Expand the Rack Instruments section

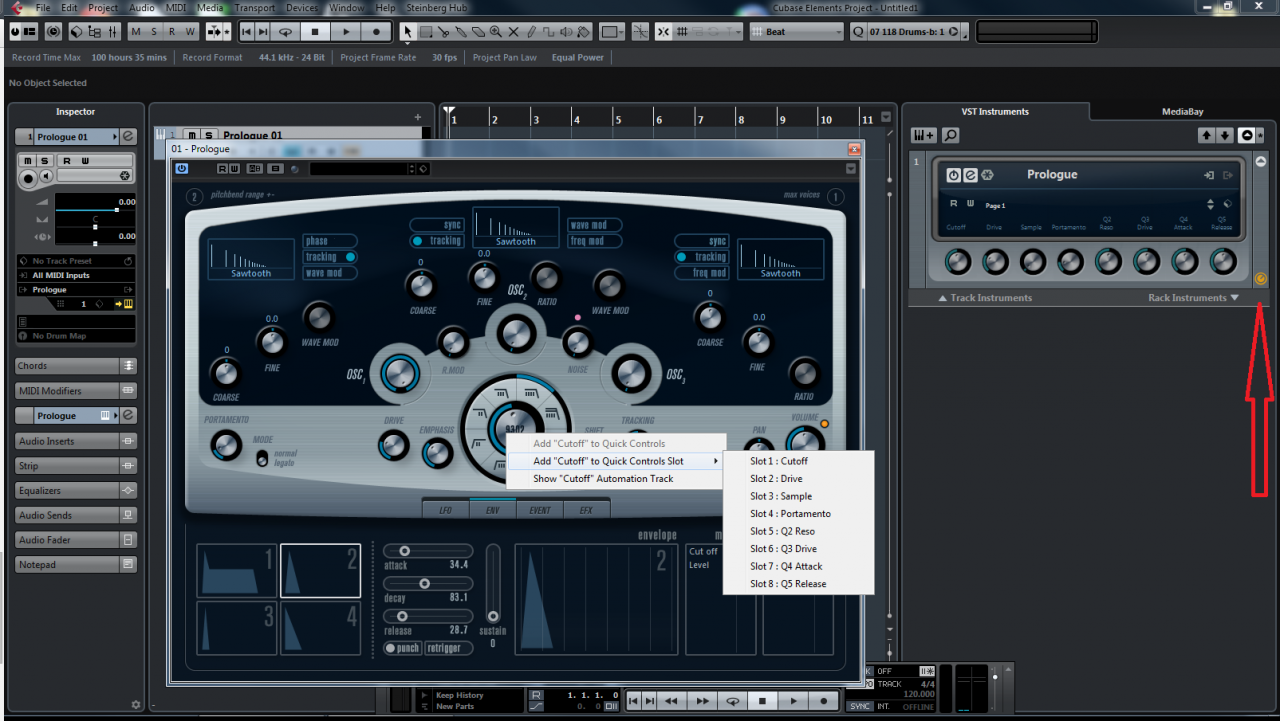pyautogui.click(x=1193, y=298)
